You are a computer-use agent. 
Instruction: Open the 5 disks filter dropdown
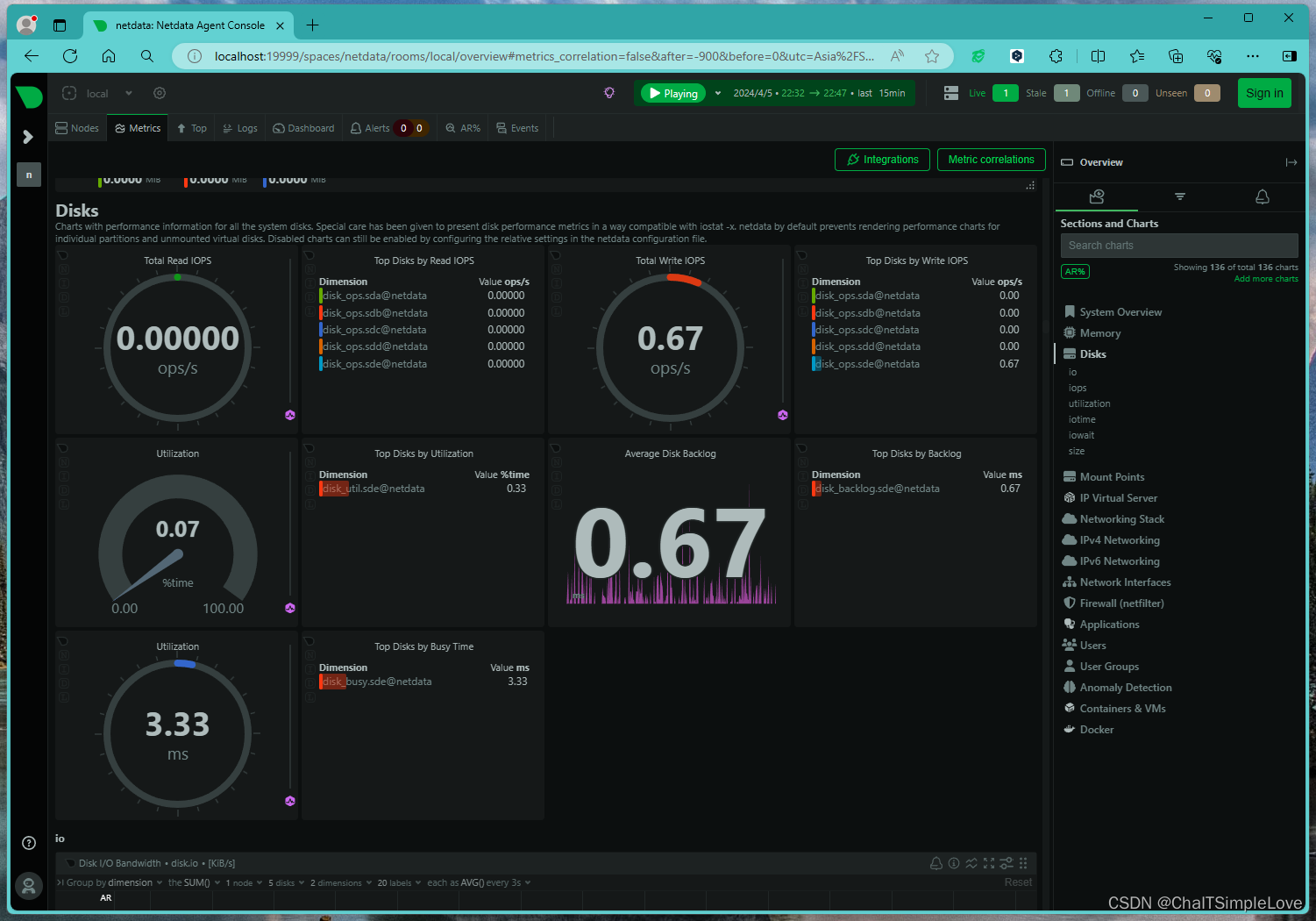point(287,882)
